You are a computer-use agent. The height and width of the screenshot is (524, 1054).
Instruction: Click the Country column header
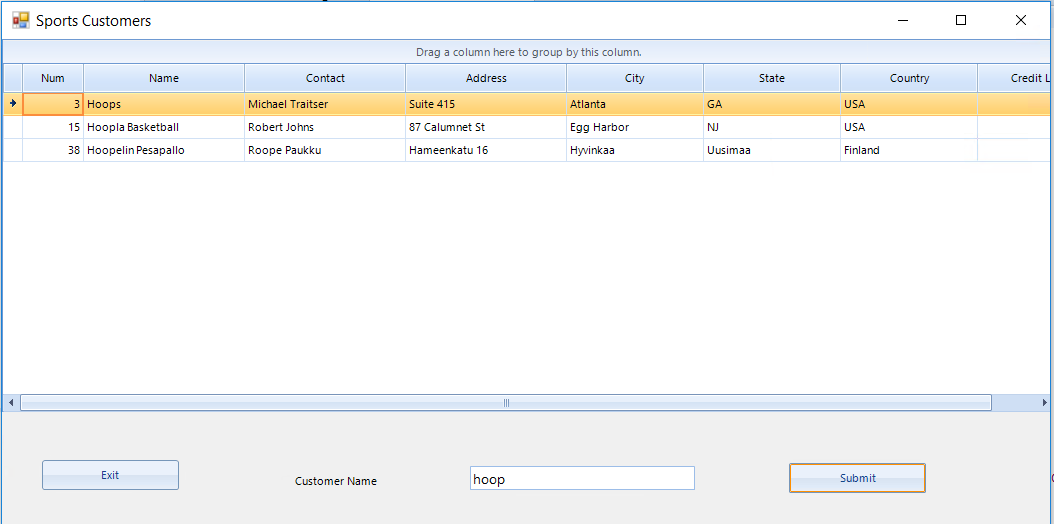pos(909,78)
